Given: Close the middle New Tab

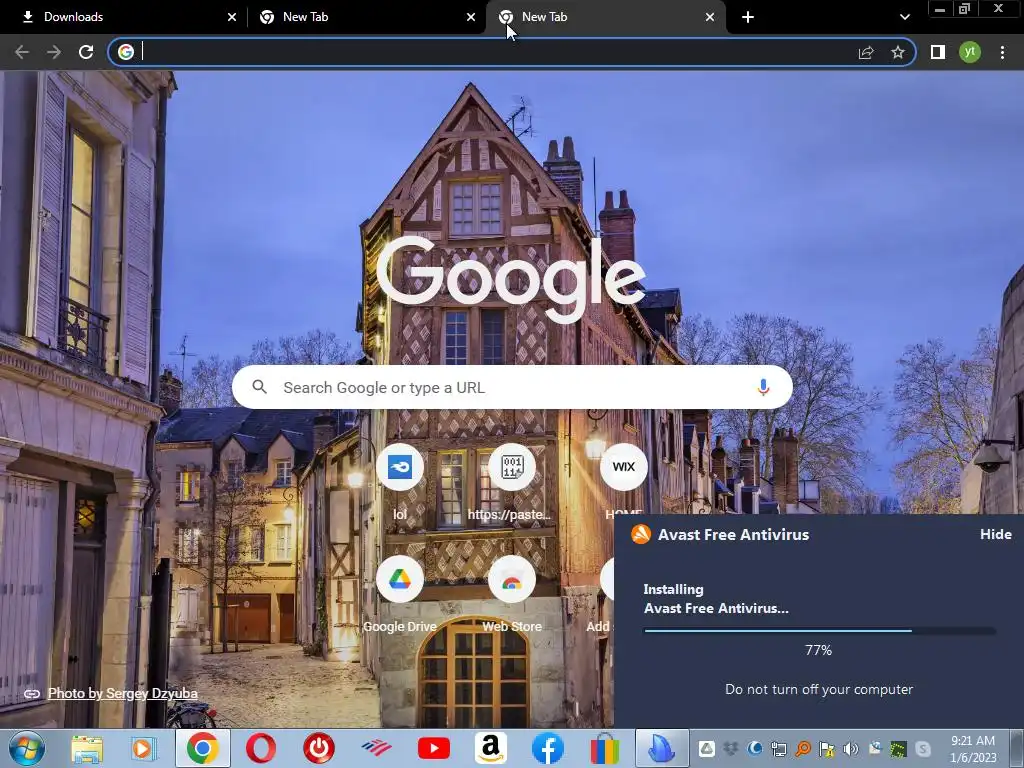Looking at the screenshot, I should click(x=471, y=17).
